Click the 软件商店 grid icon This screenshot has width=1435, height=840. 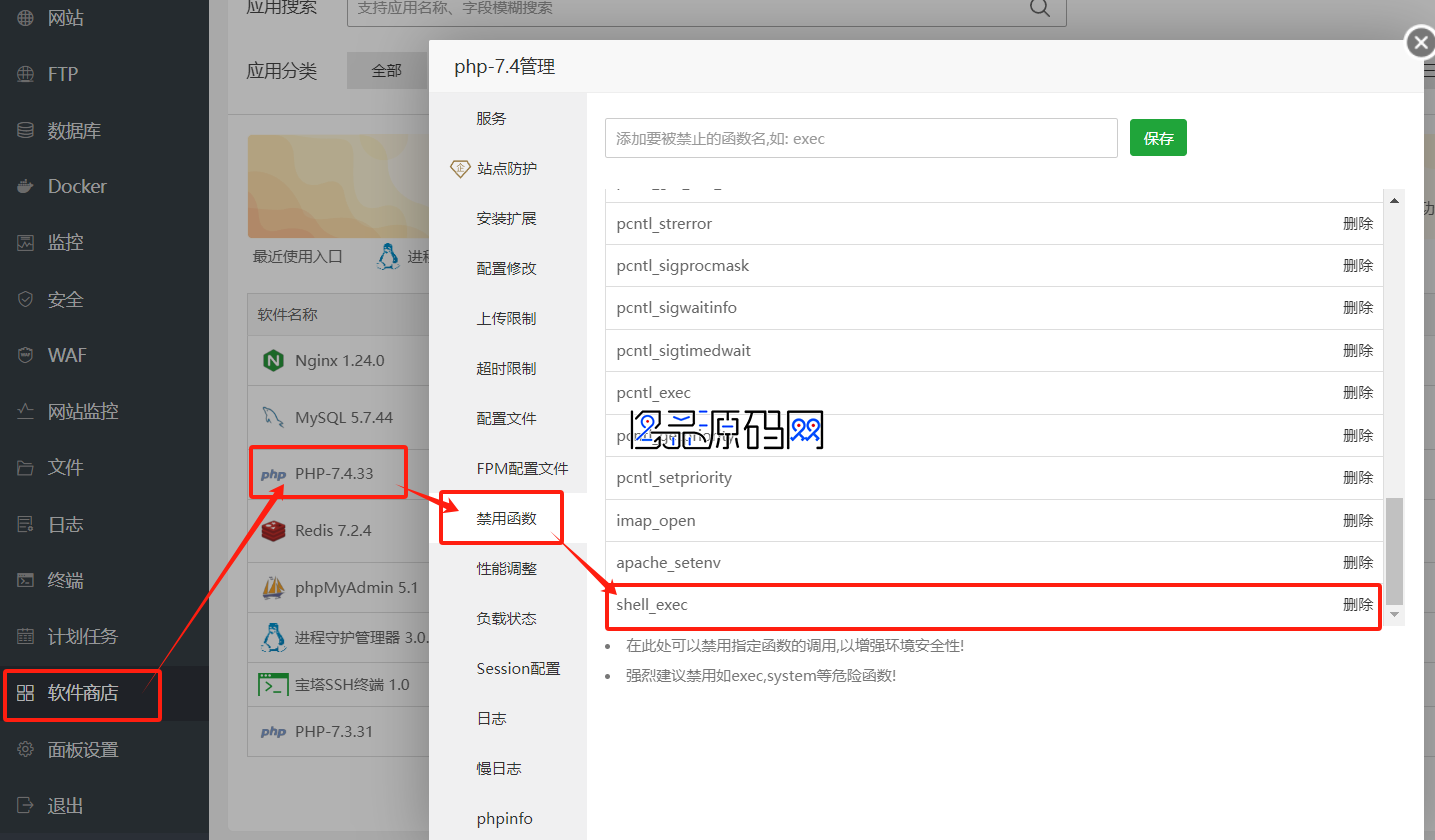pos(26,693)
